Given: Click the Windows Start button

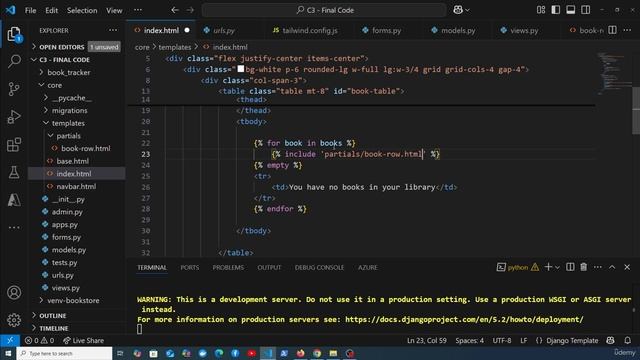Looking at the screenshot, I should [x=8, y=353].
